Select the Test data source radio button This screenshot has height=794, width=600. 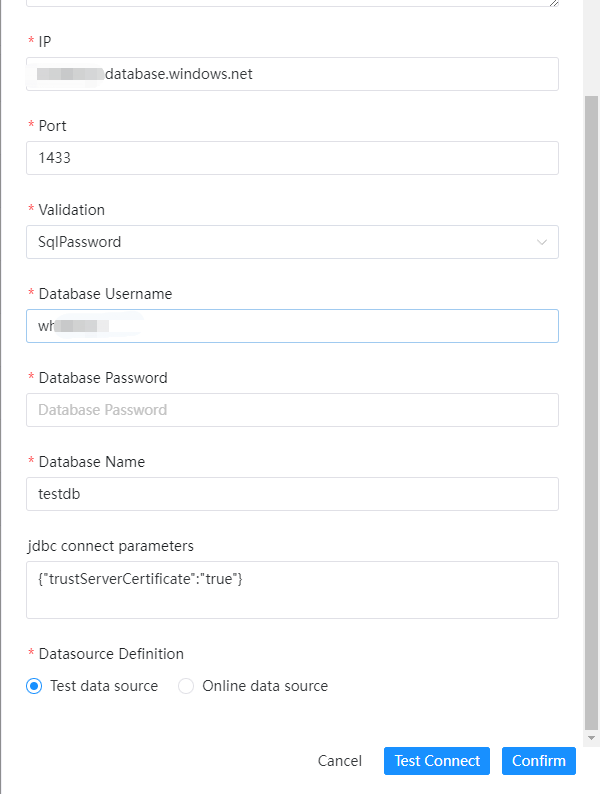34,686
